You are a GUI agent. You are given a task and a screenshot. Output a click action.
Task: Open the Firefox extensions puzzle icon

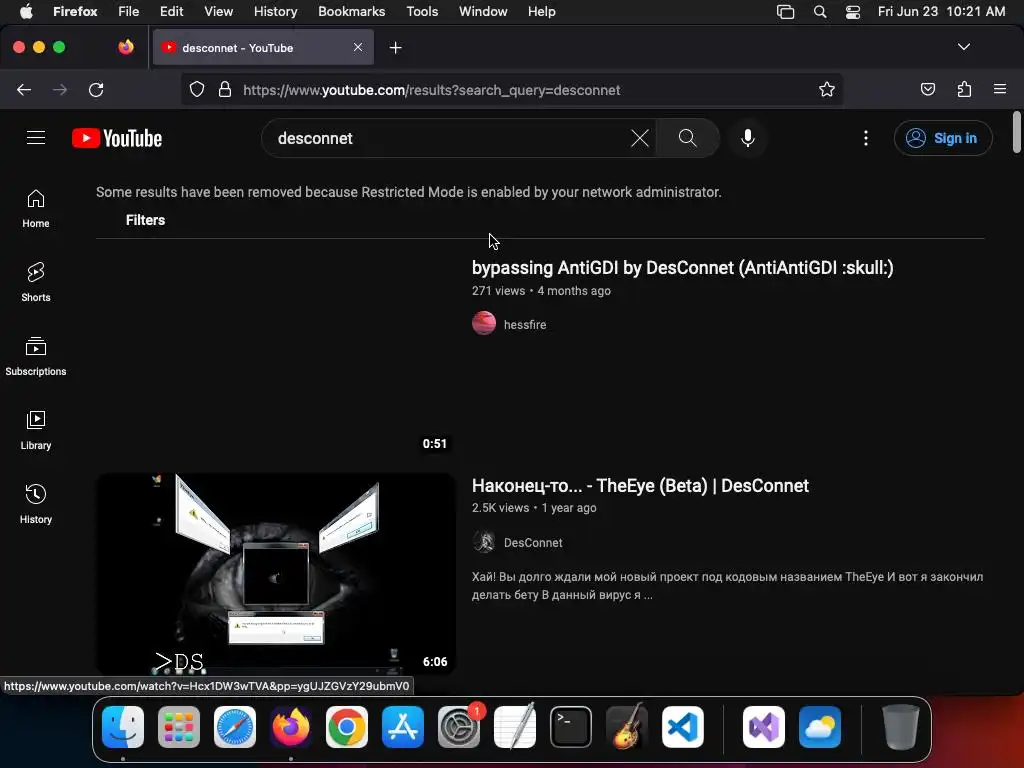[x=964, y=89]
